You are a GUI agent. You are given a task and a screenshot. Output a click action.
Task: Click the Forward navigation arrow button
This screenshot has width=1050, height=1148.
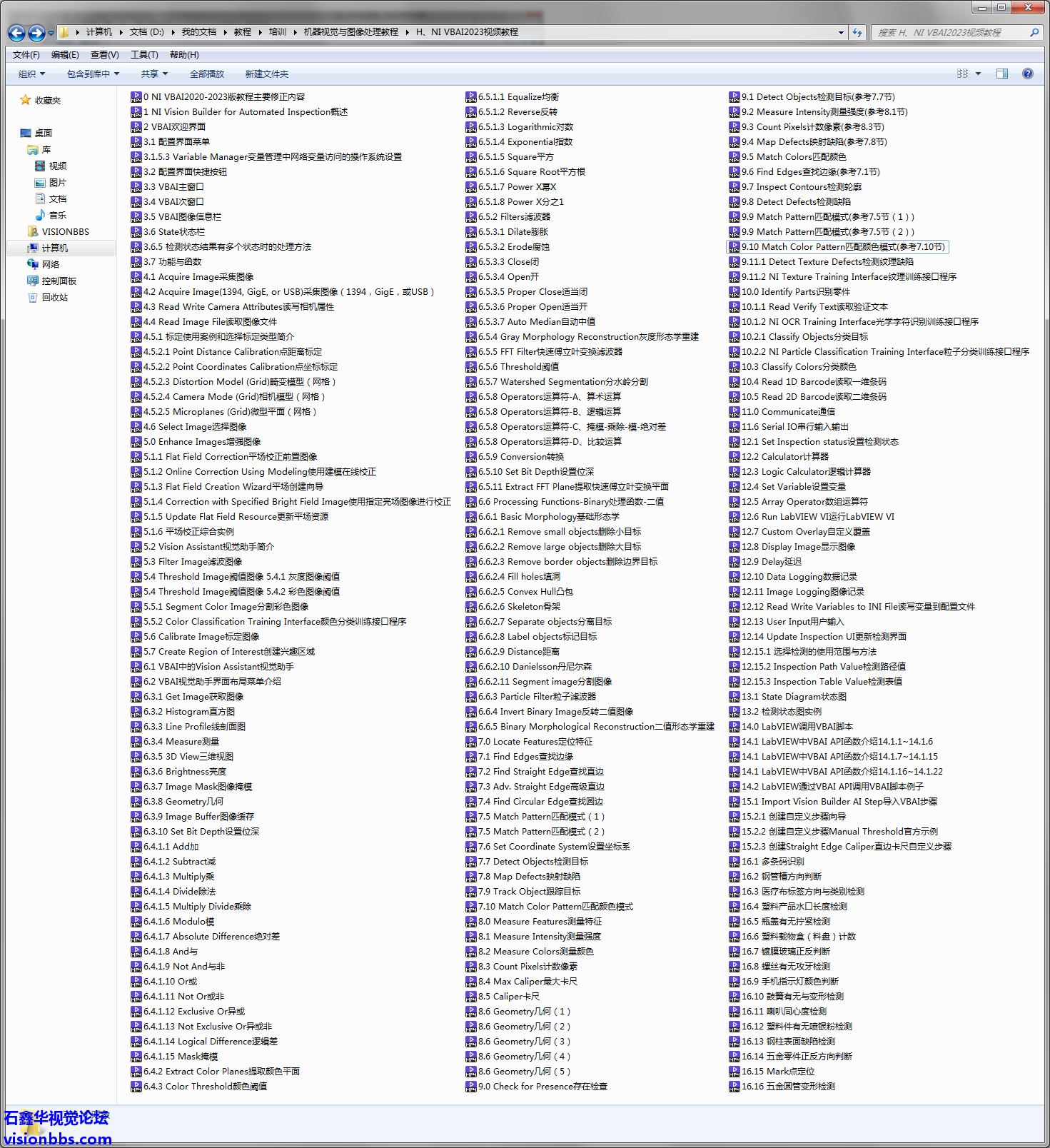point(36,33)
